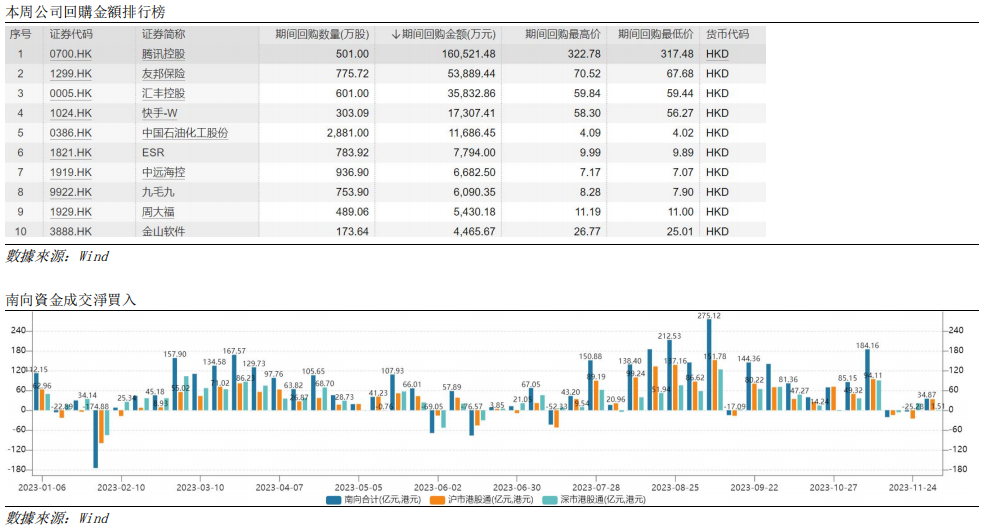984x529 pixels.
Task: Click the 周大福 company name
Action: pos(158,211)
